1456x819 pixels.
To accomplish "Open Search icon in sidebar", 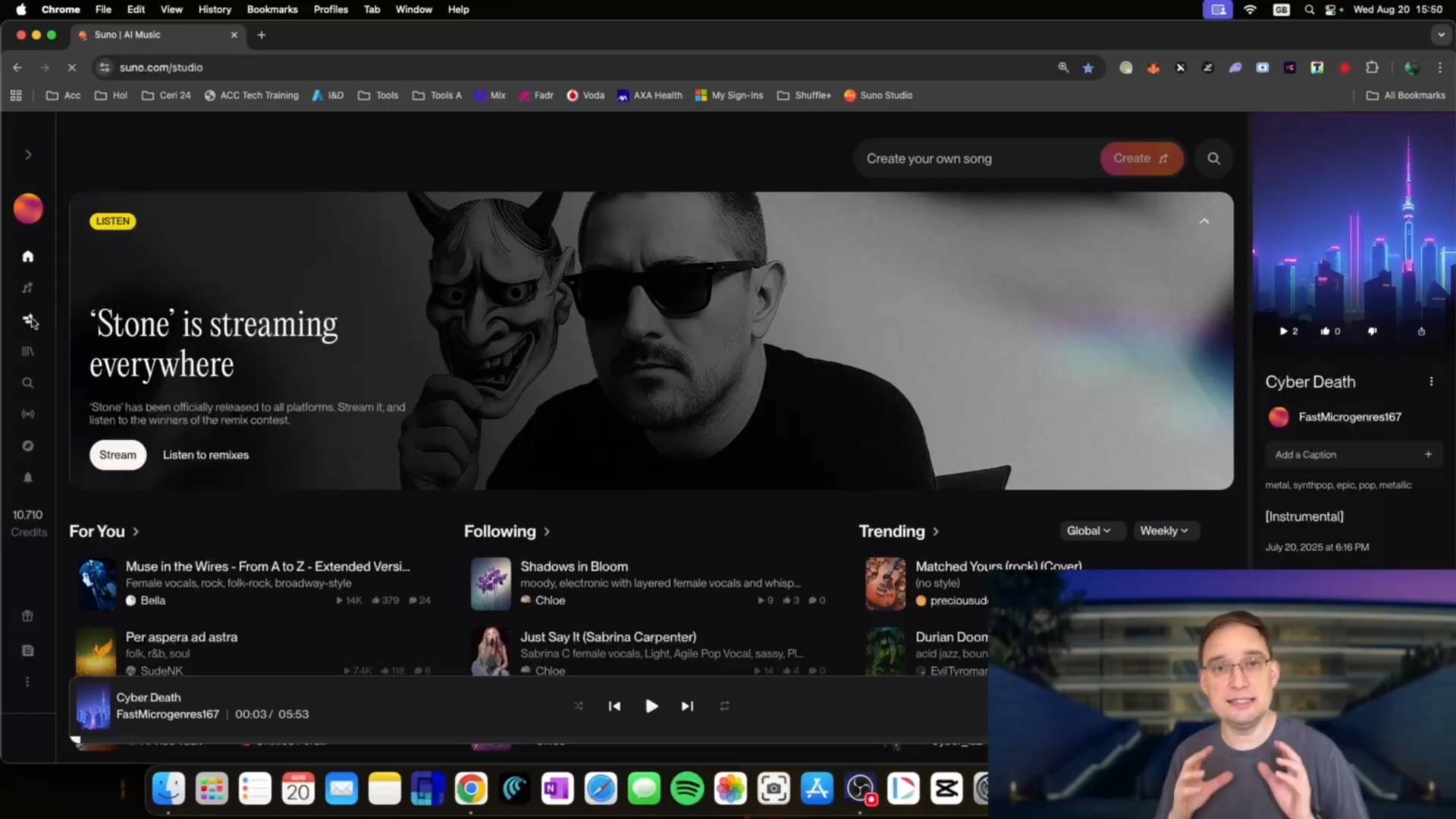I will click(x=28, y=383).
